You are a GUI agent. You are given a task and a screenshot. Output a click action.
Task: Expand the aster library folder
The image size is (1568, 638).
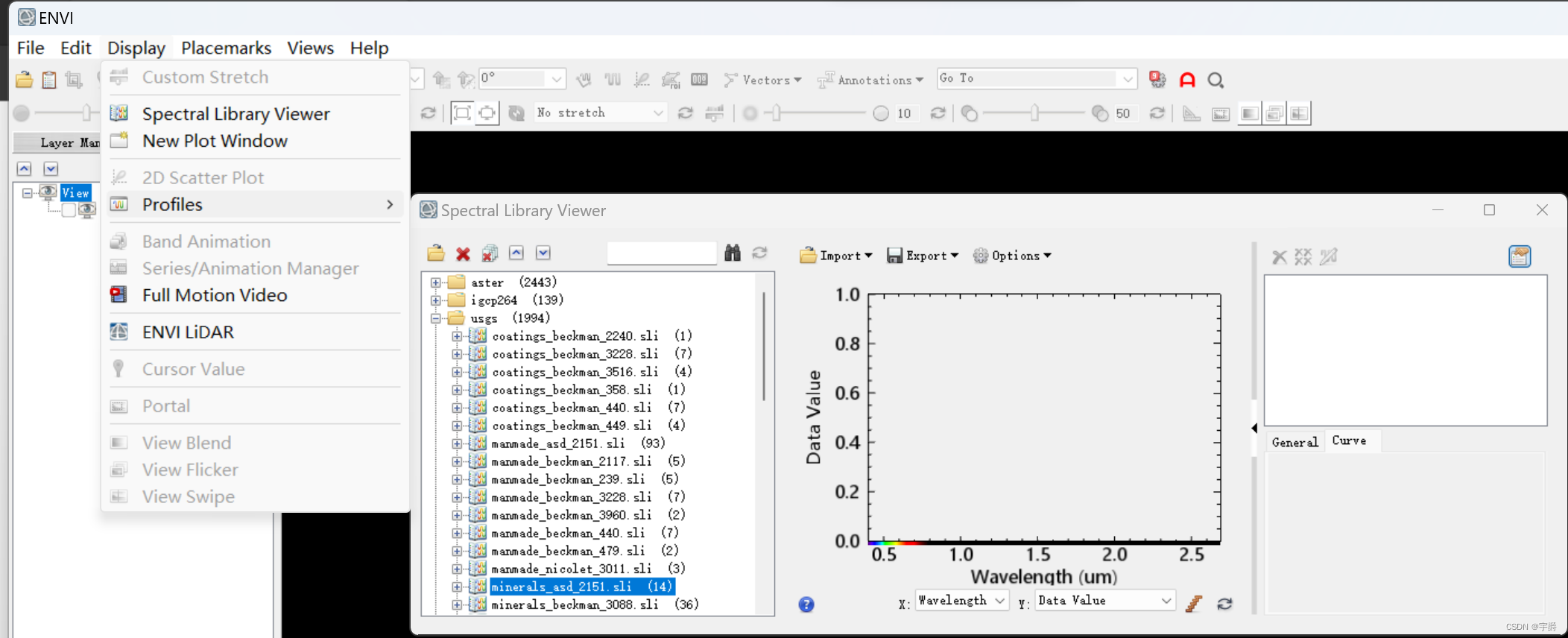click(436, 282)
